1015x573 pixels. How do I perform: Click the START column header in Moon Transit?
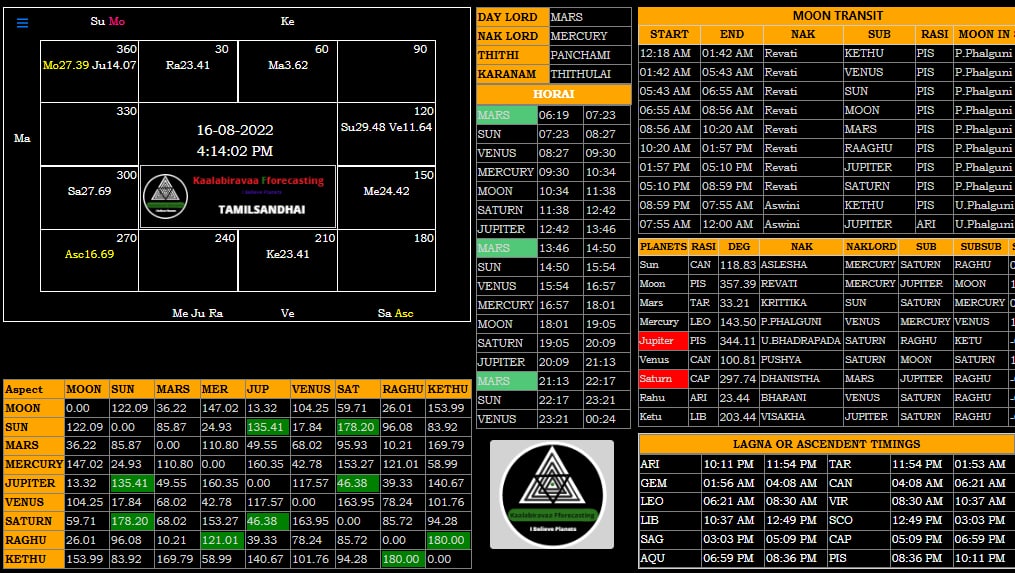pyautogui.click(x=669, y=34)
